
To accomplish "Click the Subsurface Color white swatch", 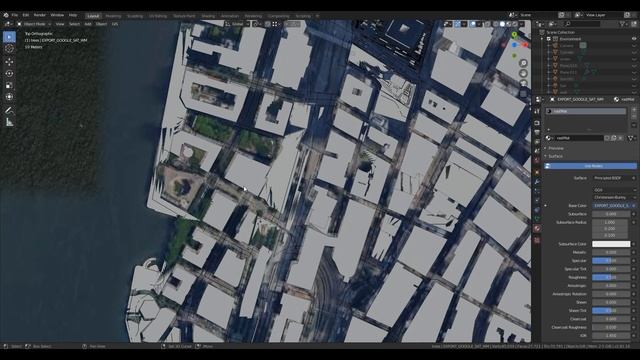I will tap(611, 244).
